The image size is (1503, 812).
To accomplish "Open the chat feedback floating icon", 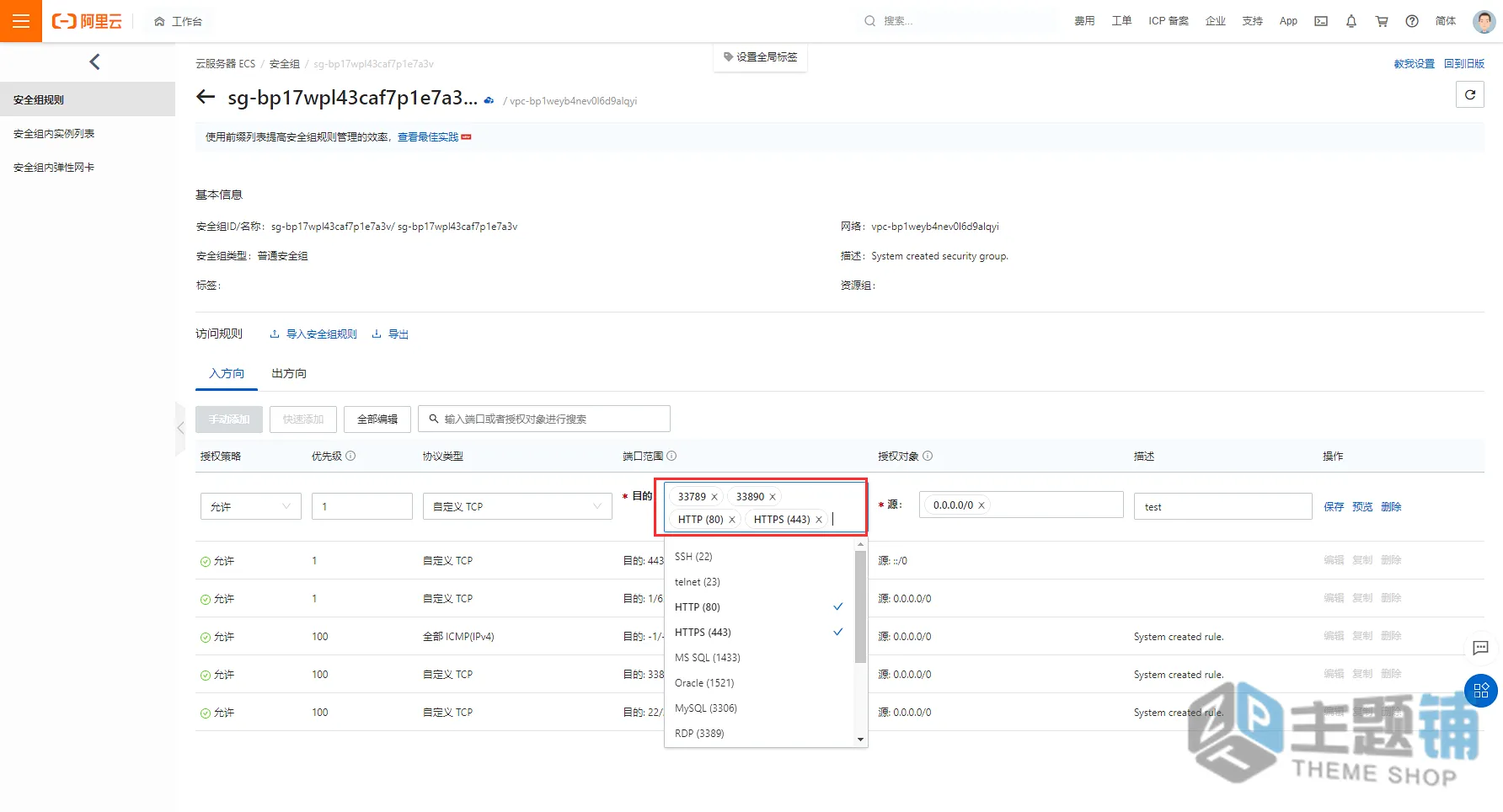I will pos(1480,648).
